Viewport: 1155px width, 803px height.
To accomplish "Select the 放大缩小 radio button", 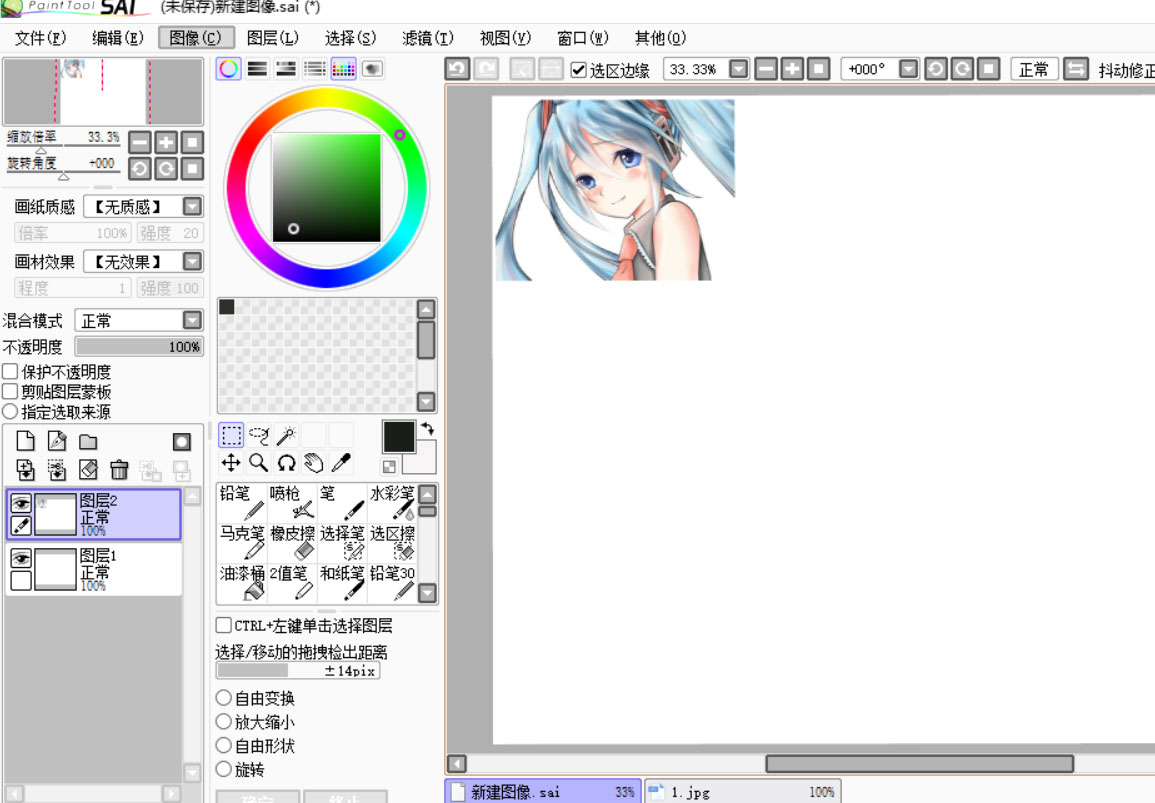I will tap(224, 722).
